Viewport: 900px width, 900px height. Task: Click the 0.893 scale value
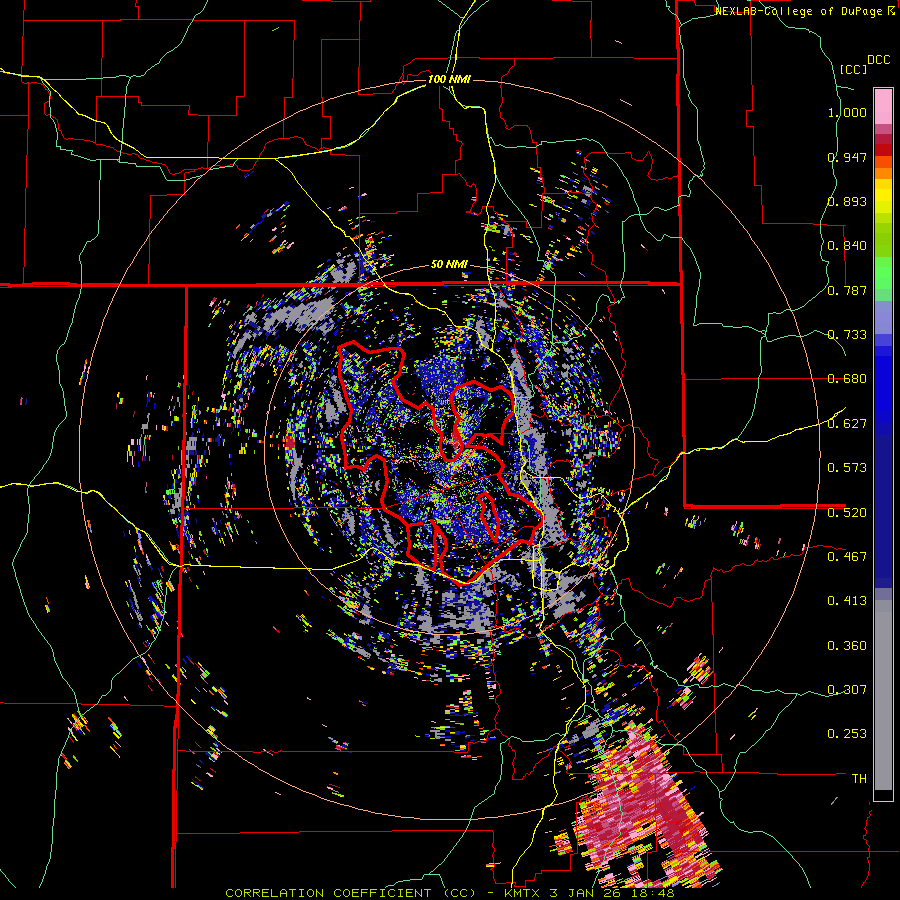(847, 201)
